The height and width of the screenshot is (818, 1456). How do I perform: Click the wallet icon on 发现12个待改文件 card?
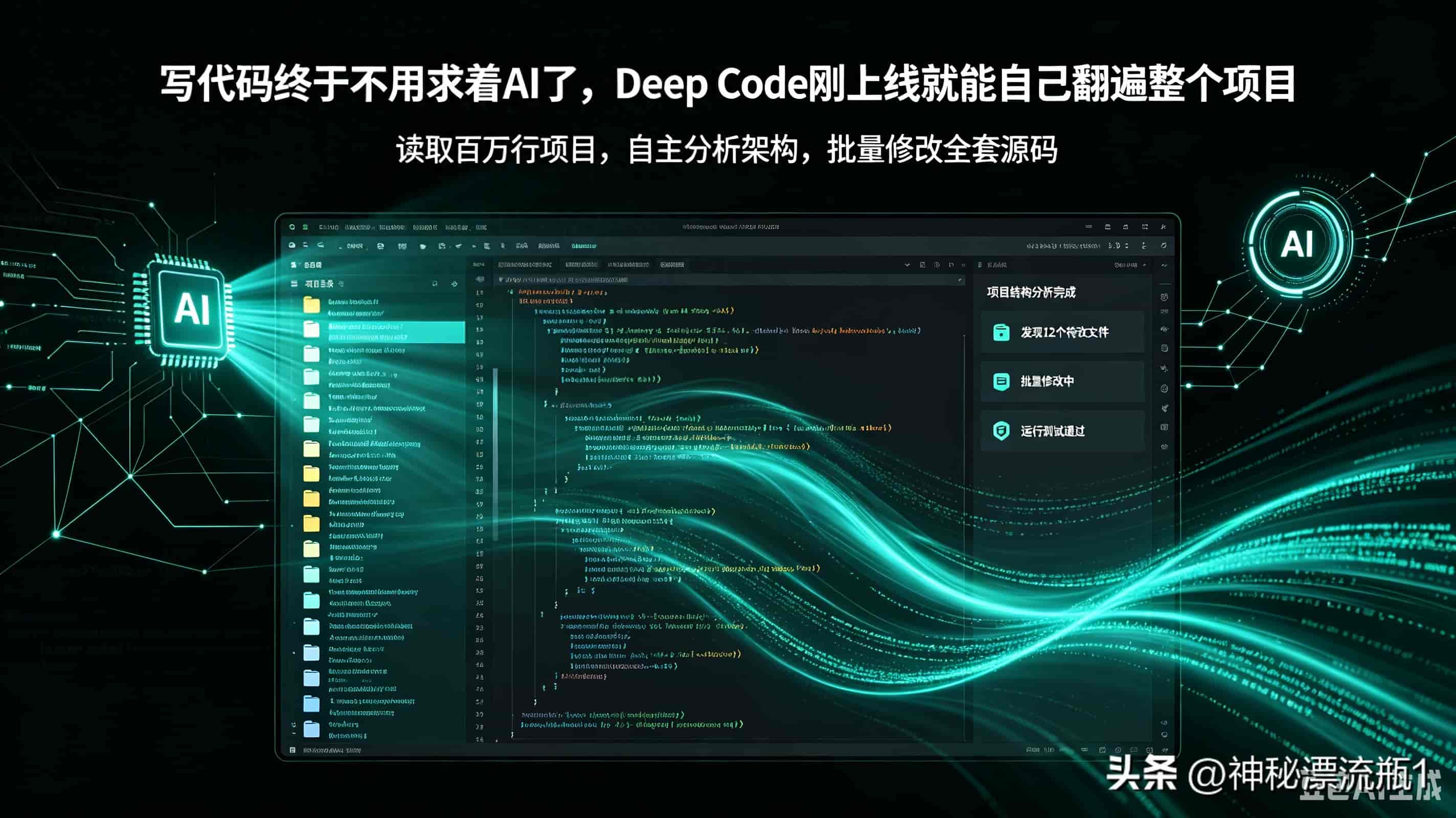tap(1001, 332)
